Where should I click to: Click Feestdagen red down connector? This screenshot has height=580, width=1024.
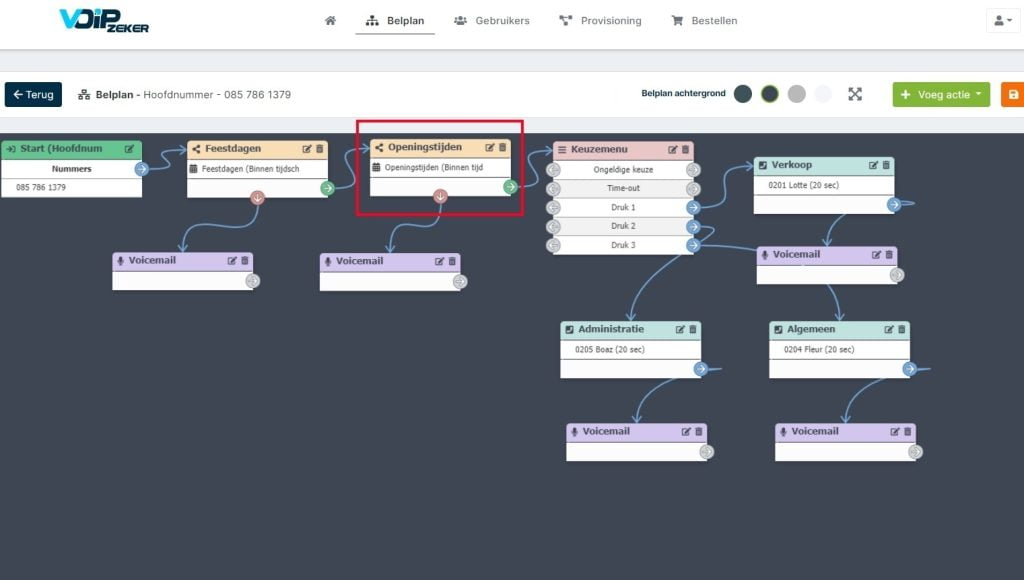tap(258, 197)
